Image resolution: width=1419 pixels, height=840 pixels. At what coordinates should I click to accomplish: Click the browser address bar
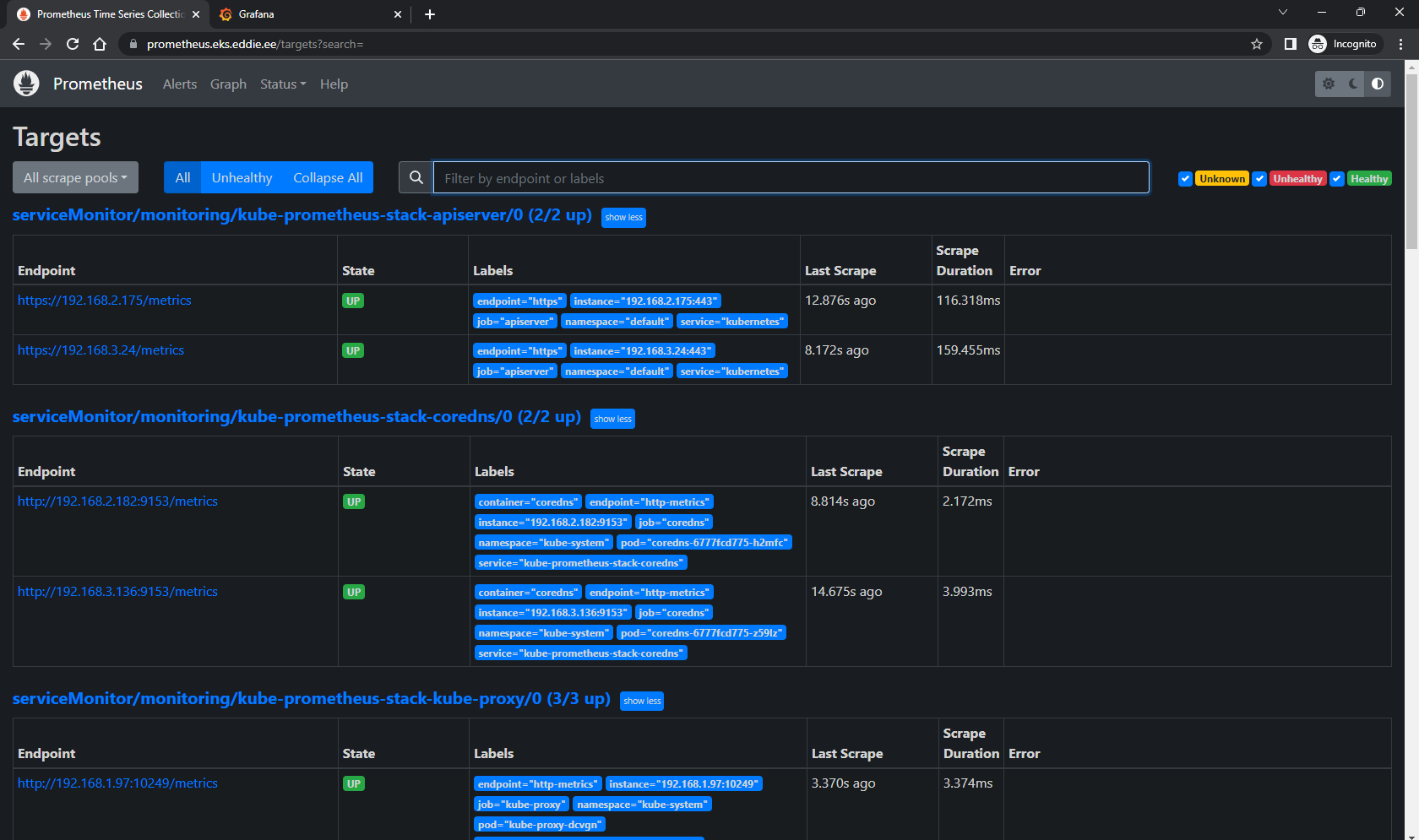click(x=693, y=44)
